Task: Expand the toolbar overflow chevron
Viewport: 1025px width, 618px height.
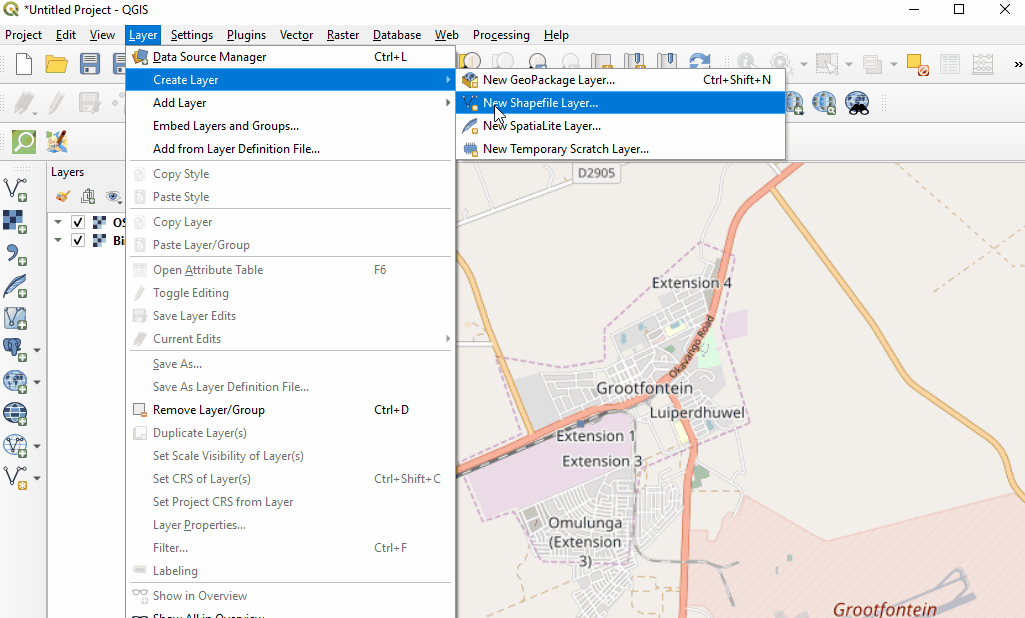Action: [x=1016, y=65]
